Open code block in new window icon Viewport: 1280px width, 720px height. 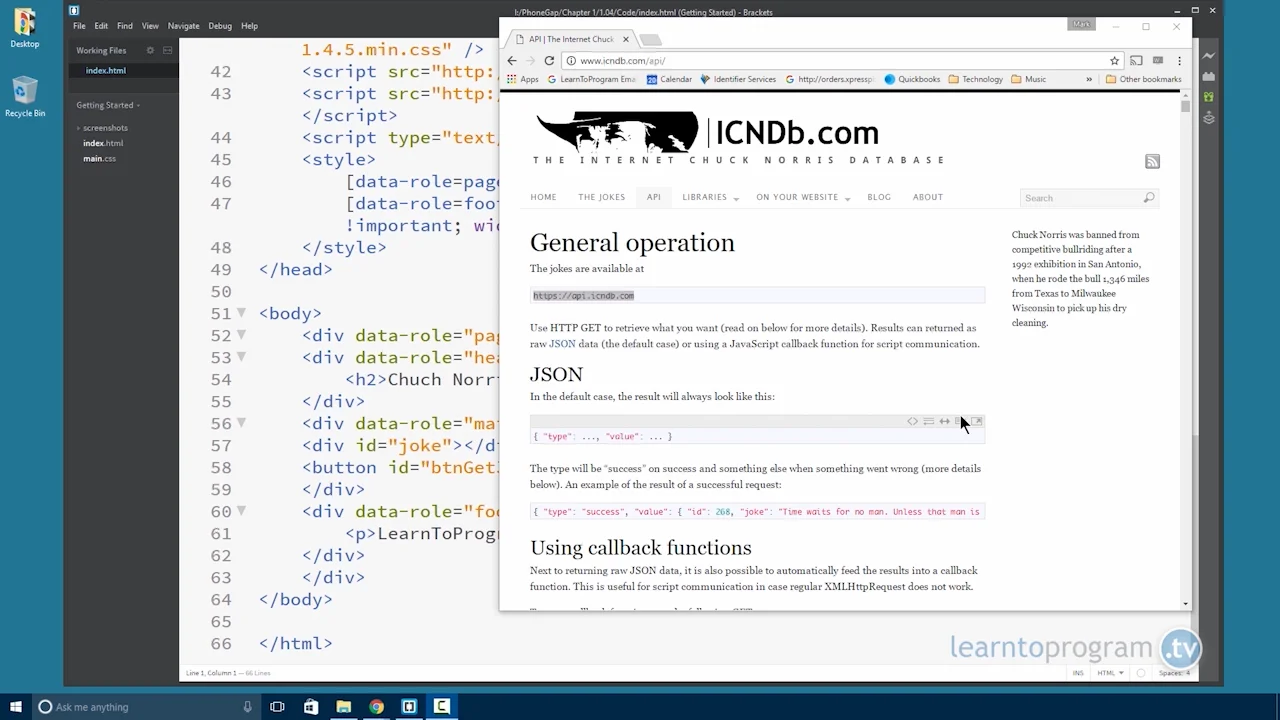tap(977, 422)
